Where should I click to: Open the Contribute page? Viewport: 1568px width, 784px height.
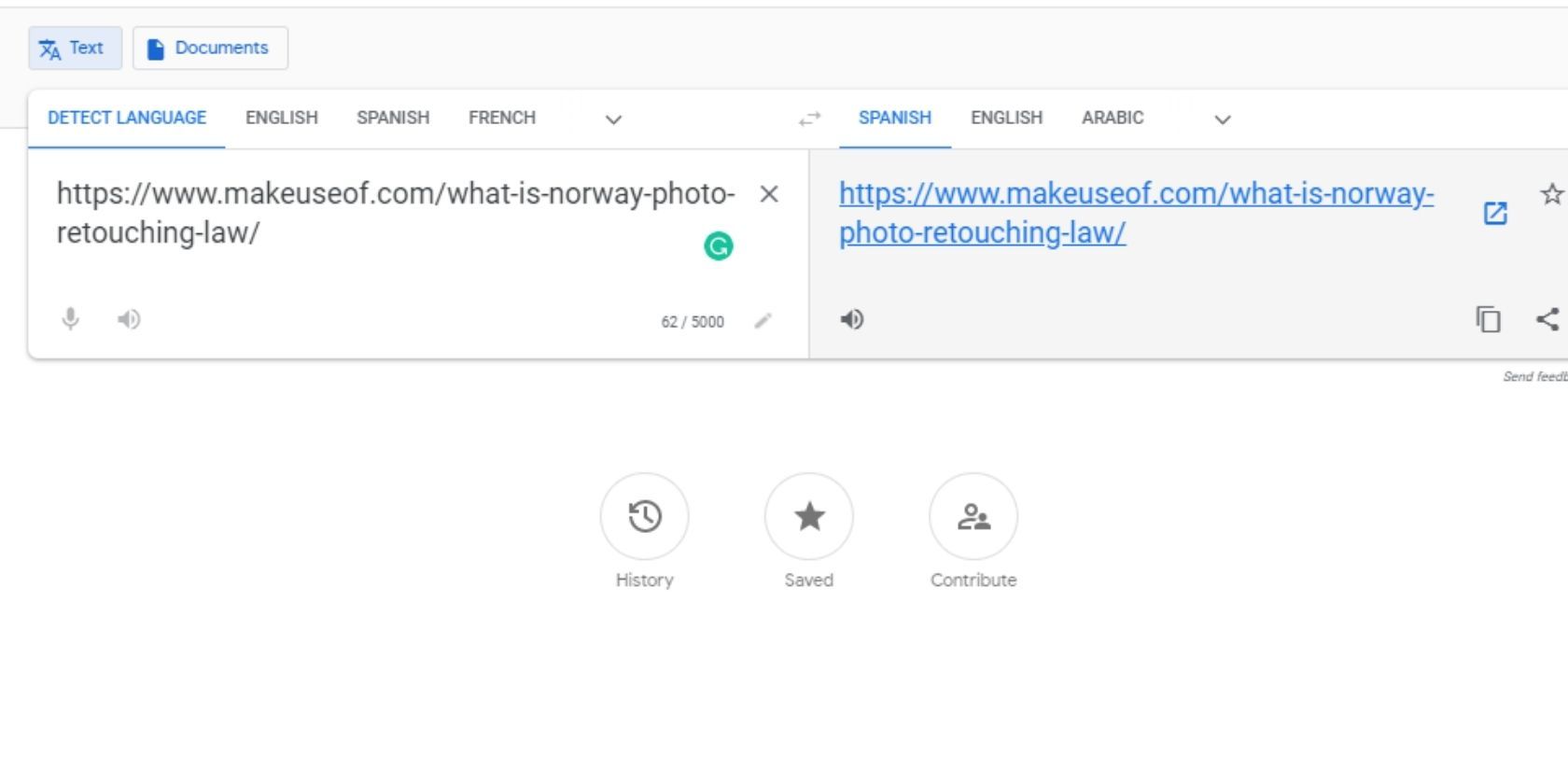pos(973,516)
